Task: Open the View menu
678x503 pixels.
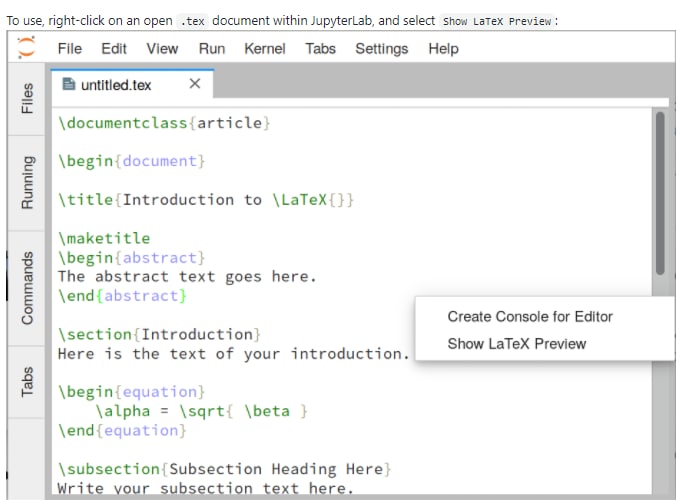Action: tap(162, 48)
